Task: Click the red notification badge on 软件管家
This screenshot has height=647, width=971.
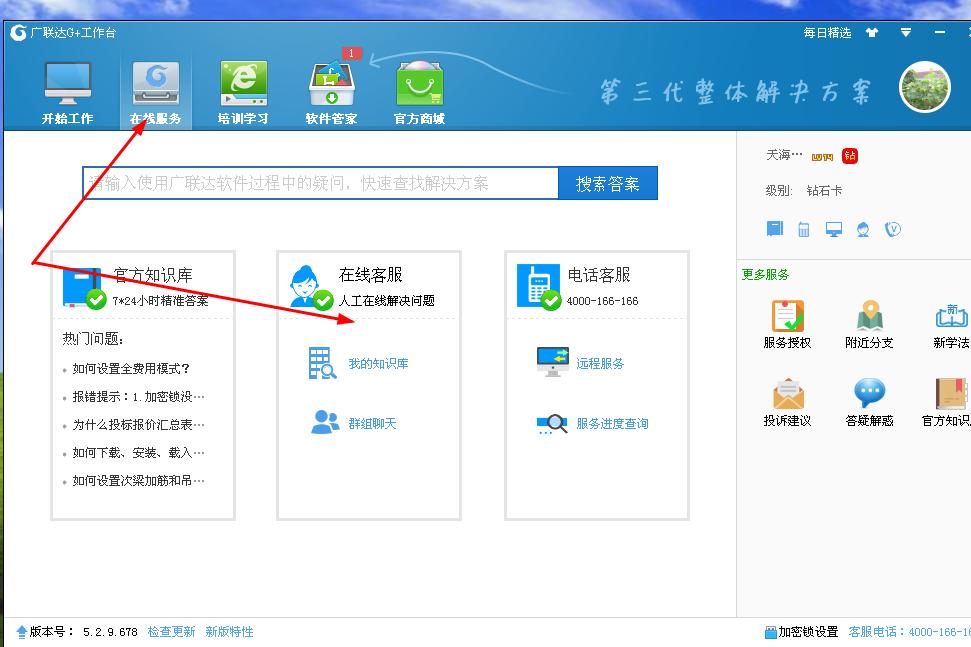Action: click(x=351, y=53)
